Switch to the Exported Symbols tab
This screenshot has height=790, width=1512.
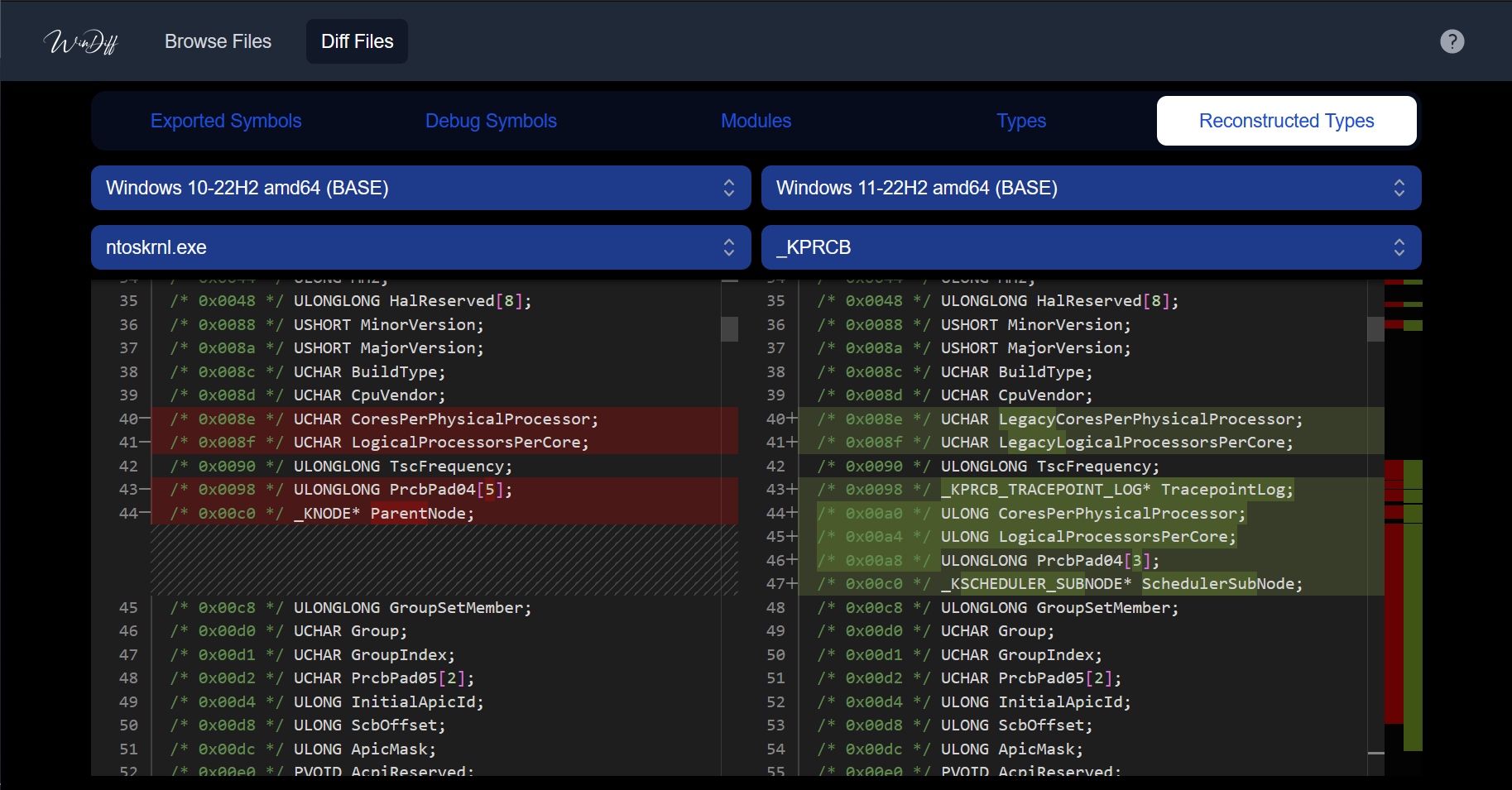226,121
